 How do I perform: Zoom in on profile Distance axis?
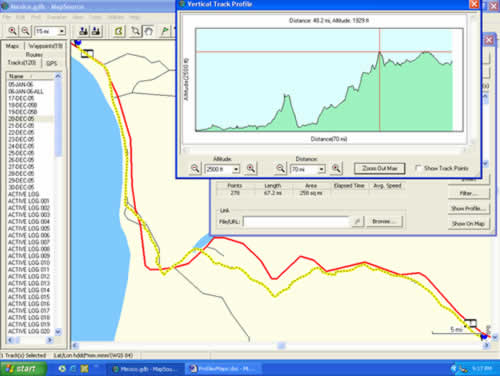click(336, 169)
